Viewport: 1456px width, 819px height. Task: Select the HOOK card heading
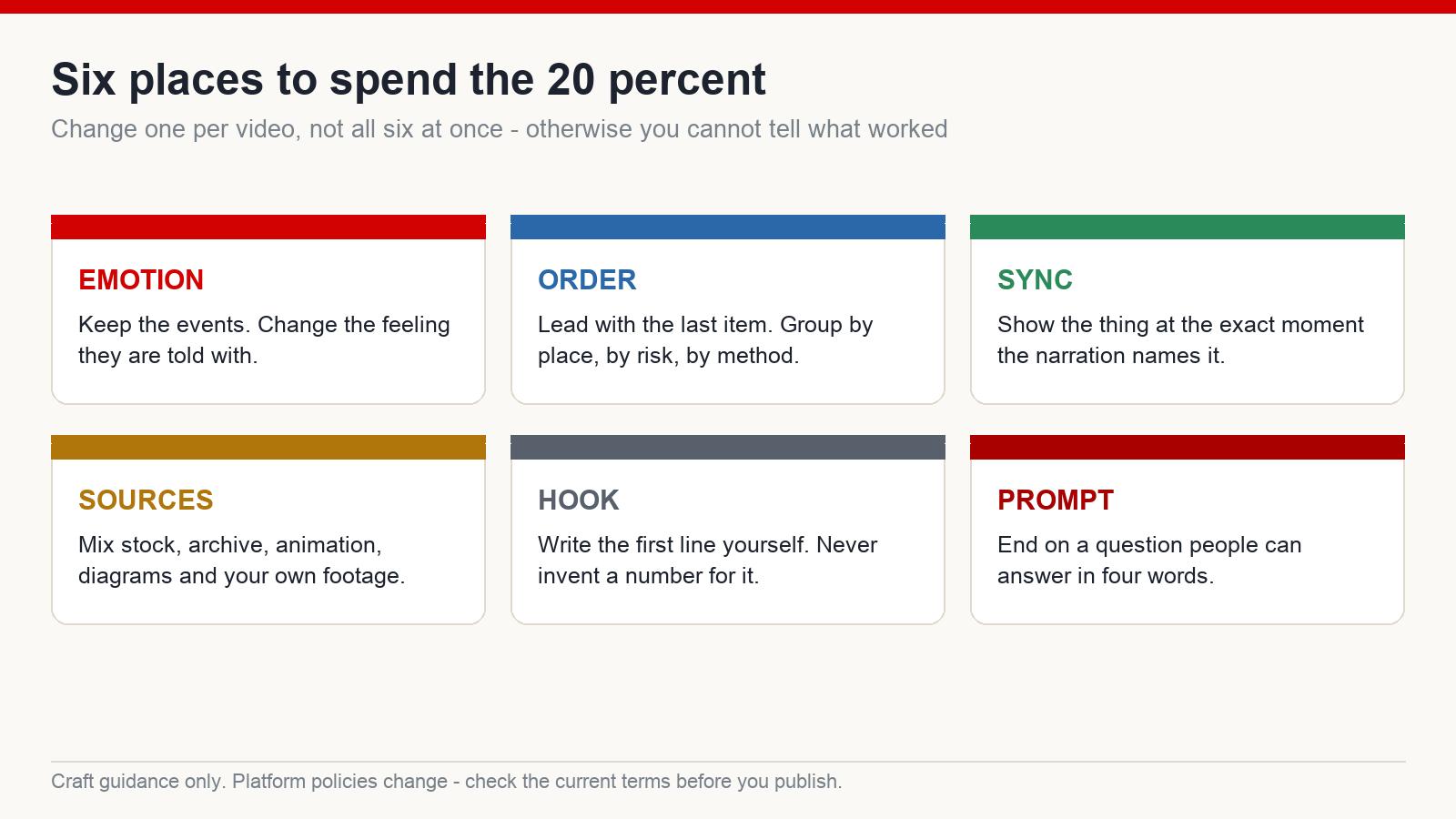tap(578, 500)
